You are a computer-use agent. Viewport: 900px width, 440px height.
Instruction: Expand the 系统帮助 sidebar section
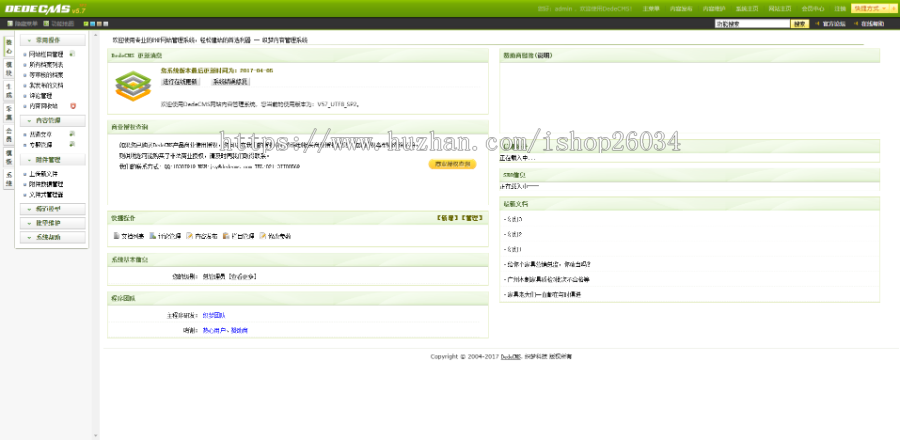(x=53, y=237)
